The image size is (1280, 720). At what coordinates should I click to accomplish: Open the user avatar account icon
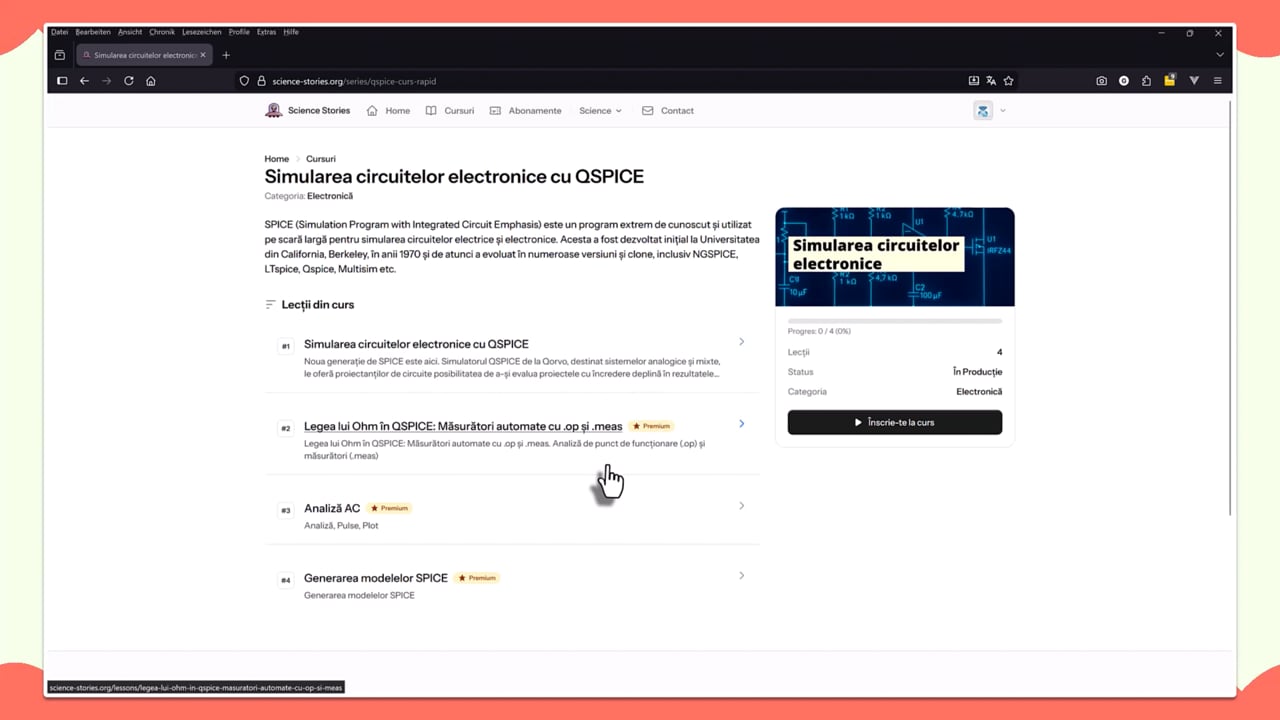[983, 111]
